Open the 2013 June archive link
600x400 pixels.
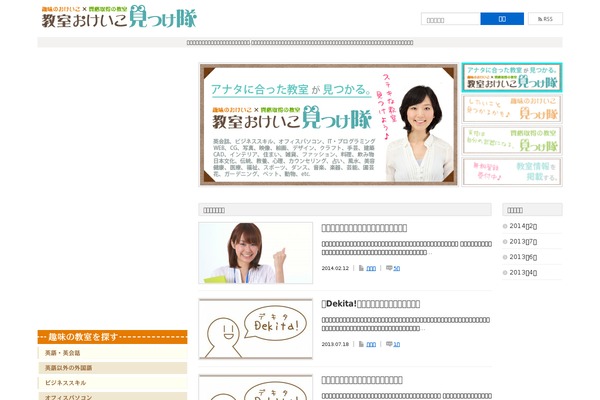coord(523,257)
